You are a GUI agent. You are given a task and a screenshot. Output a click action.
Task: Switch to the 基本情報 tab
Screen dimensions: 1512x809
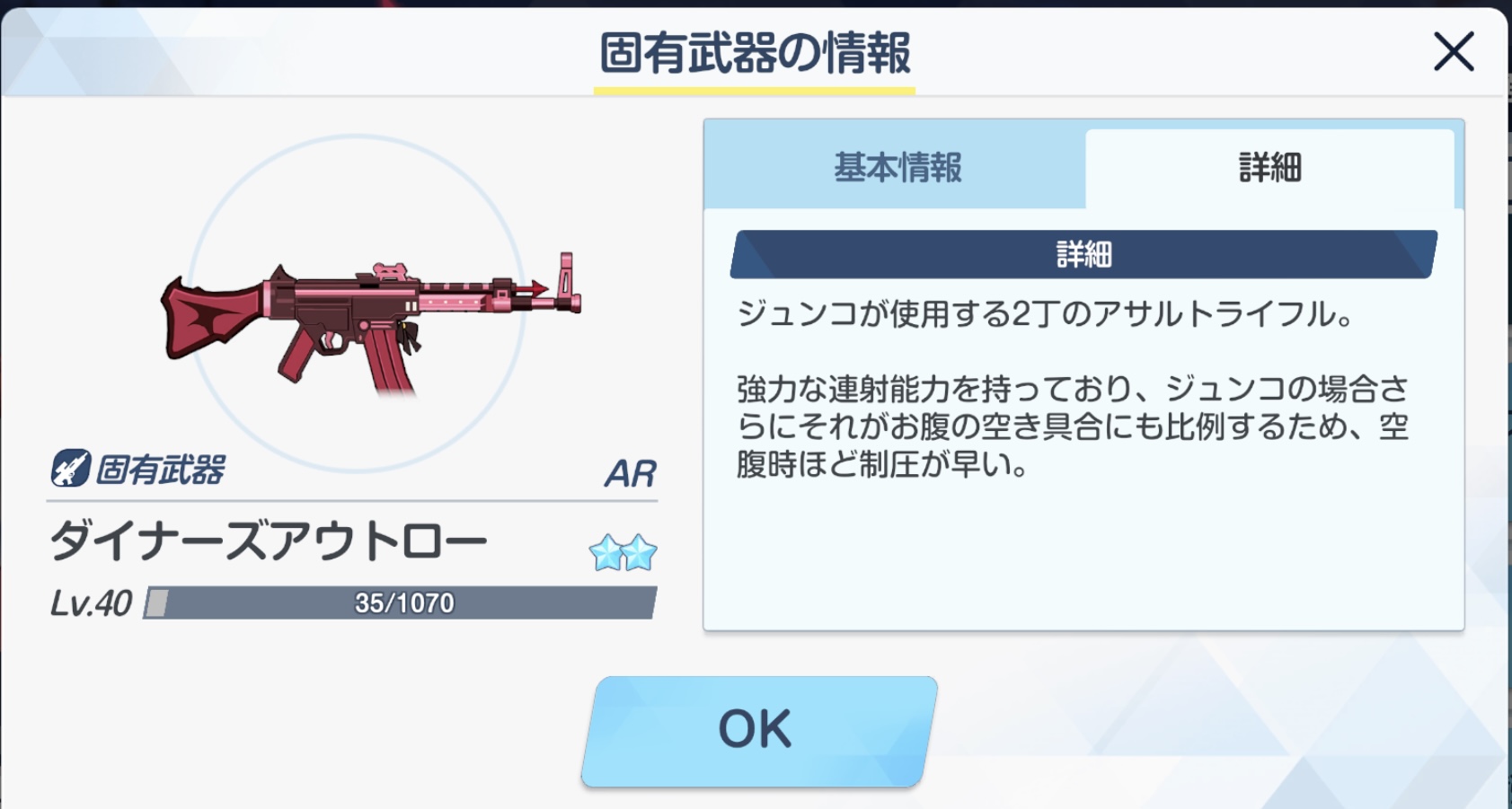click(896, 168)
